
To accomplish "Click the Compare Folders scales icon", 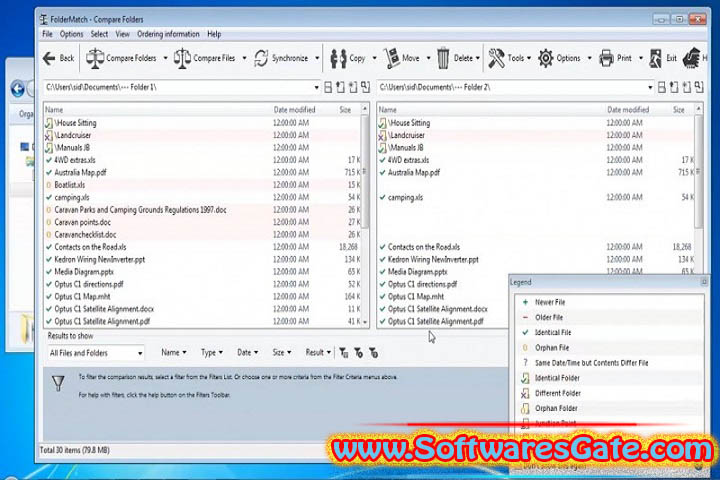I will click(x=95, y=58).
